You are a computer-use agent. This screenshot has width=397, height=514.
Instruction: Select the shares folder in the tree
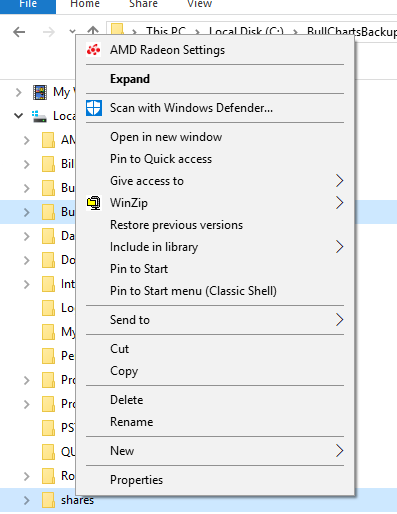click(x=77, y=500)
